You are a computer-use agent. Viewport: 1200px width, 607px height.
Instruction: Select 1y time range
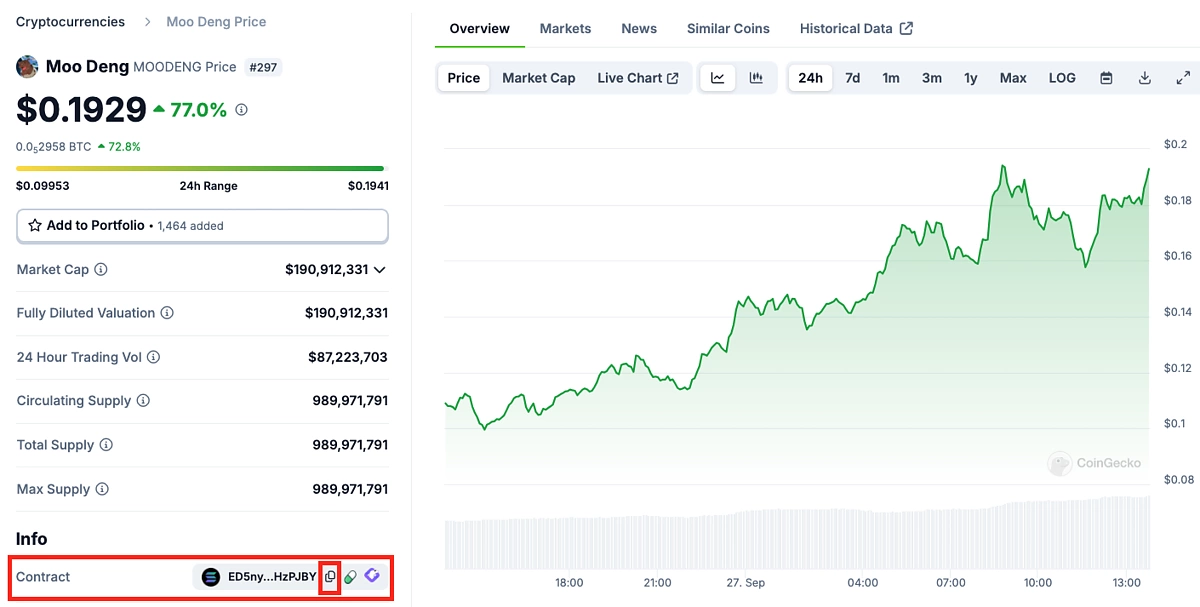971,78
